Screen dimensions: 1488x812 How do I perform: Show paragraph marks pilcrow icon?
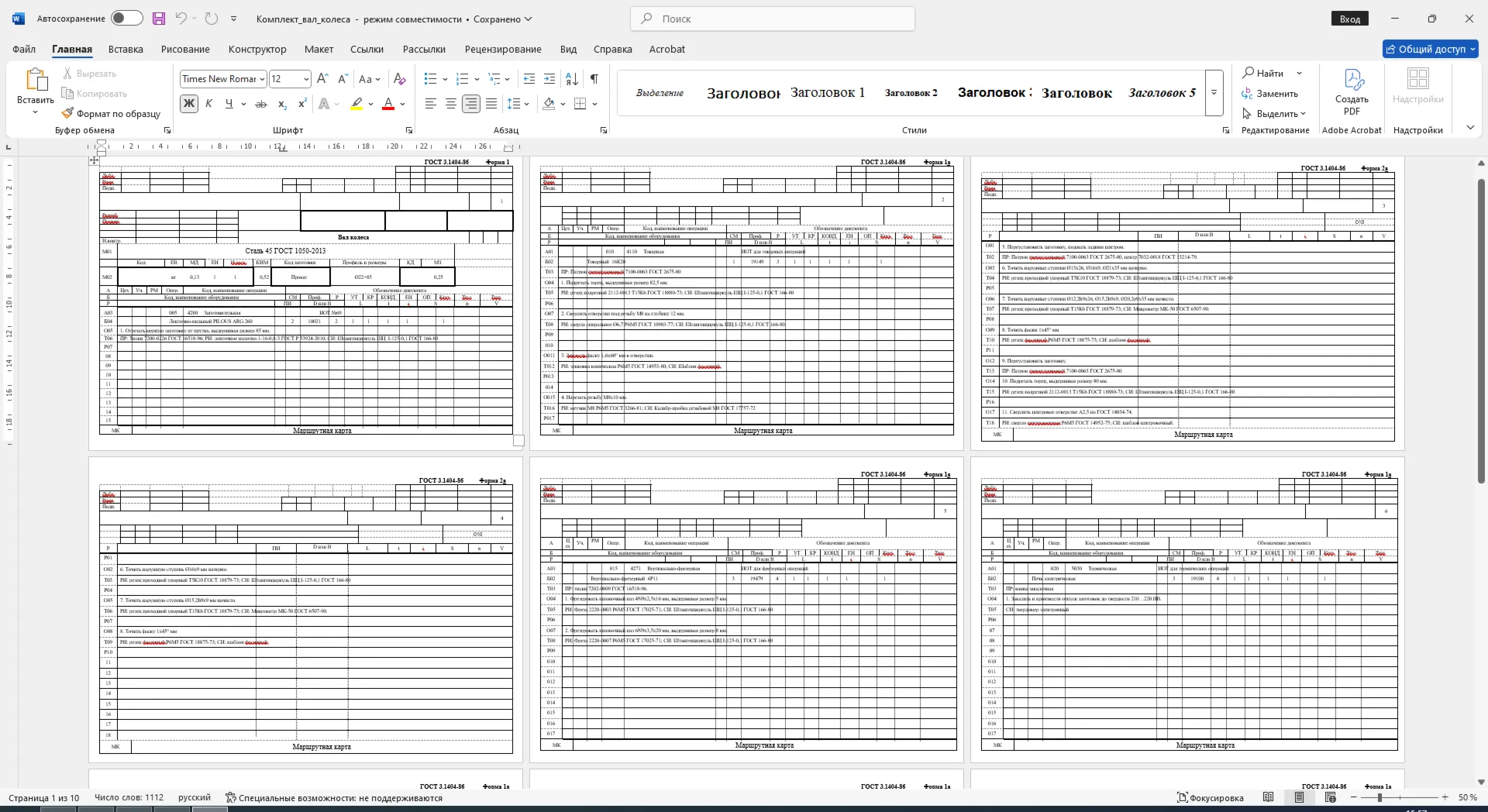[594, 79]
